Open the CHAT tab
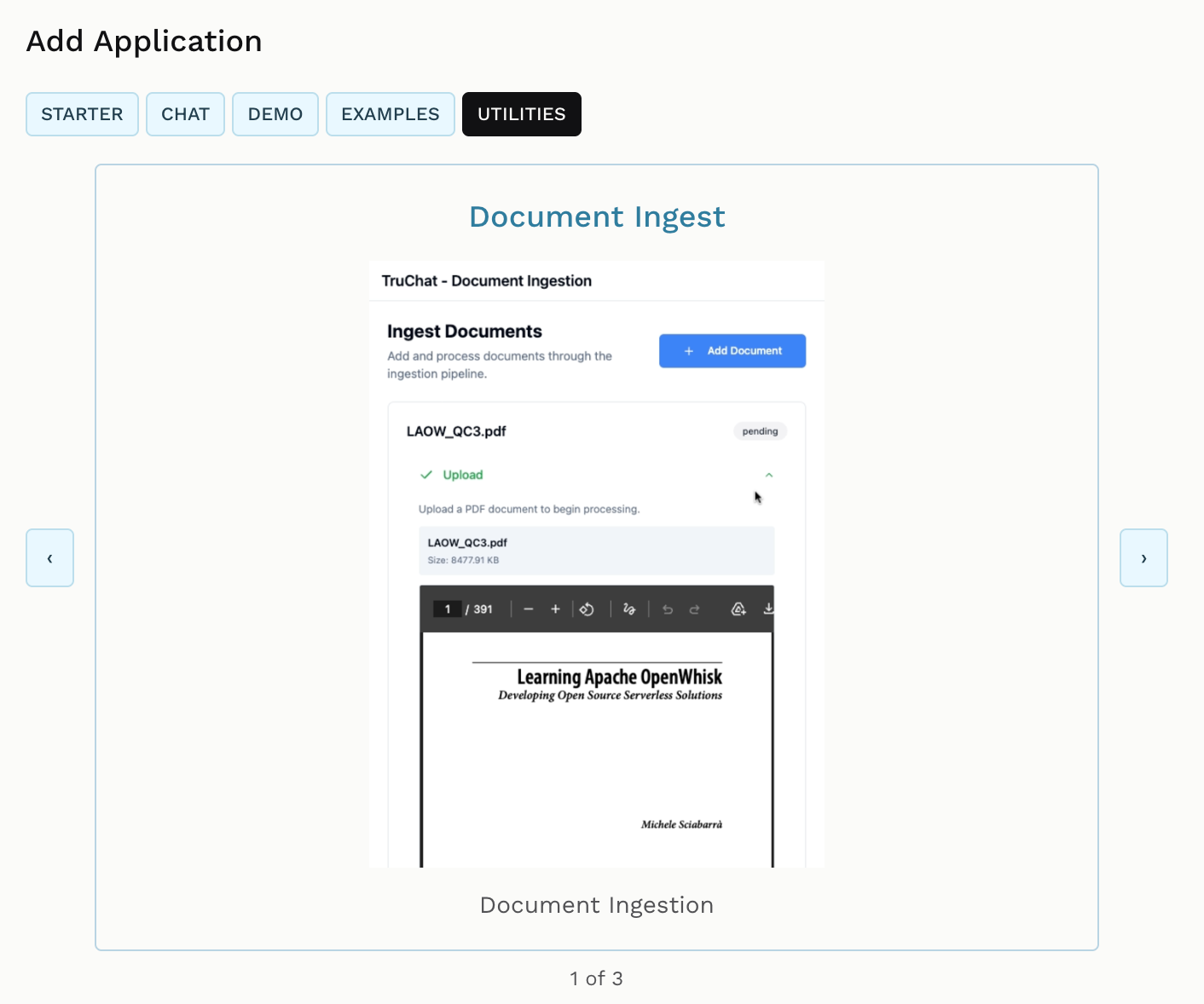Screen dimensions: 1204x1004 click(185, 114)
